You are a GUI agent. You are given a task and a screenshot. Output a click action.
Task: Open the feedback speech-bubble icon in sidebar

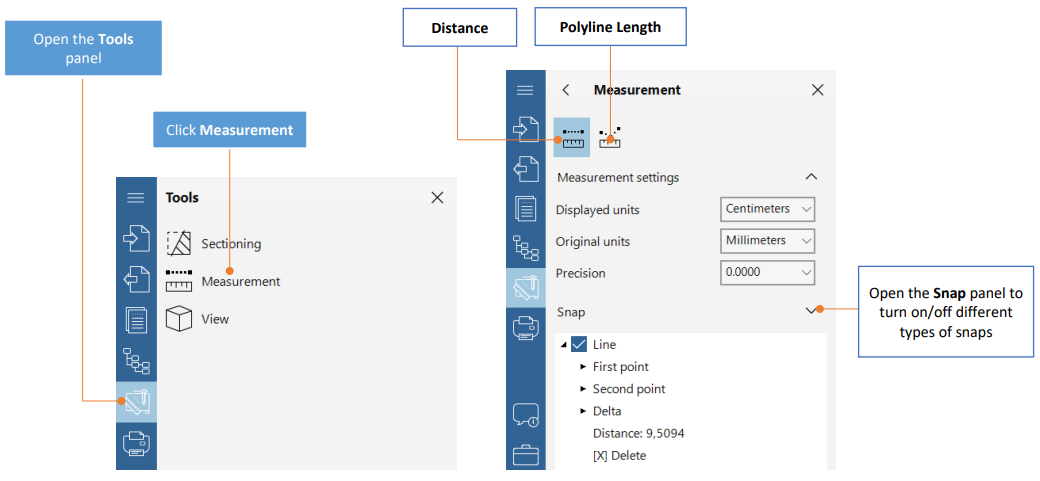(x=525, y=415)
